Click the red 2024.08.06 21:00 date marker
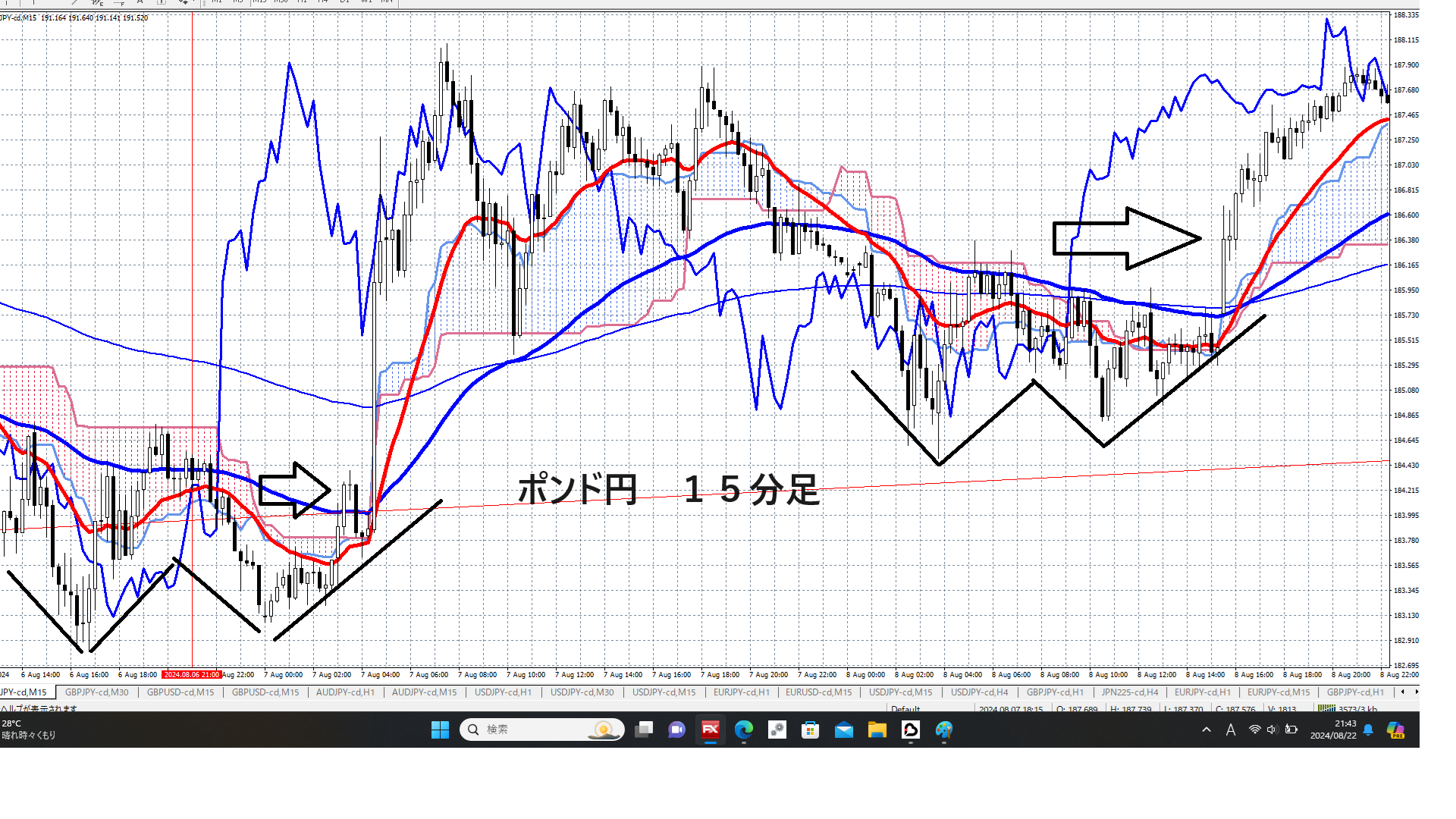Viewport: 1456px width, 819px height. tap(191, 675)
